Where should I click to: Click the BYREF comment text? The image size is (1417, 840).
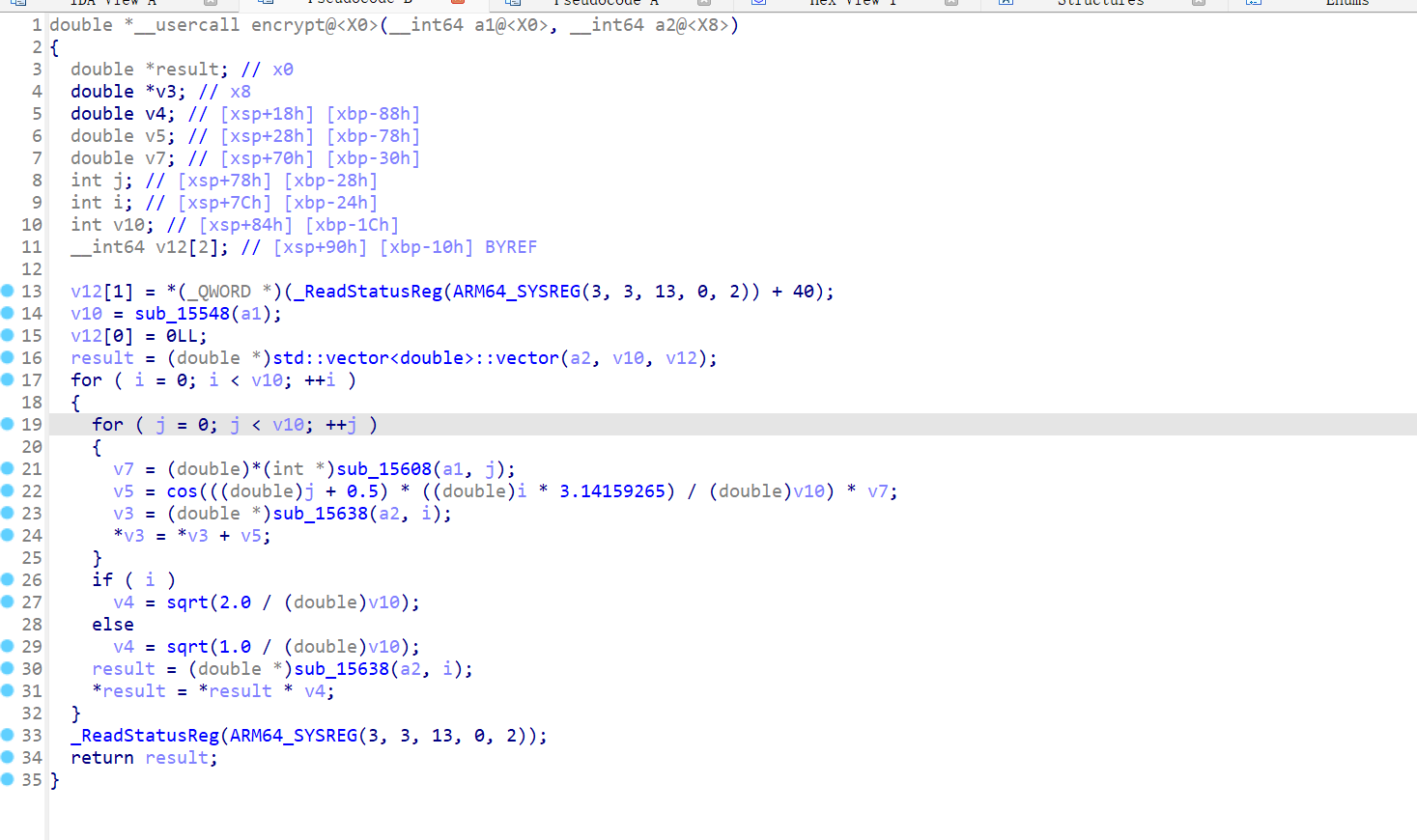tap(511, 247)
